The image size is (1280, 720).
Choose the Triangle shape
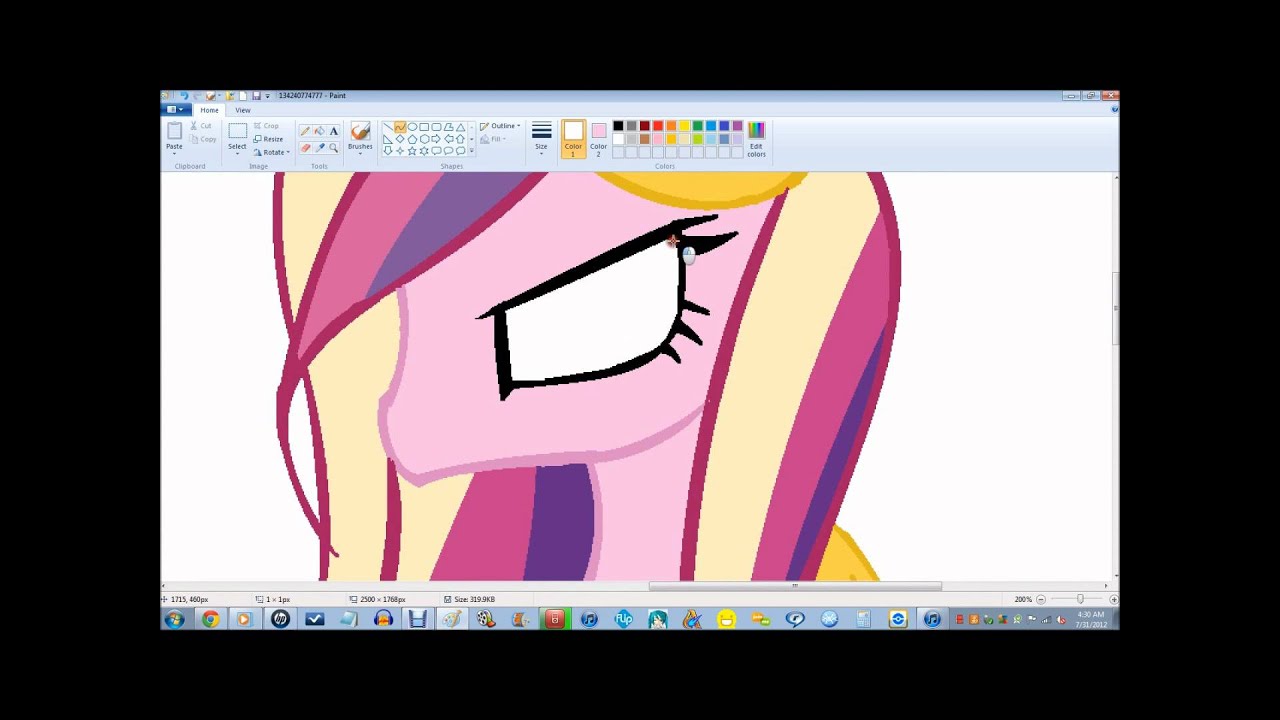(x=461, y=127)
